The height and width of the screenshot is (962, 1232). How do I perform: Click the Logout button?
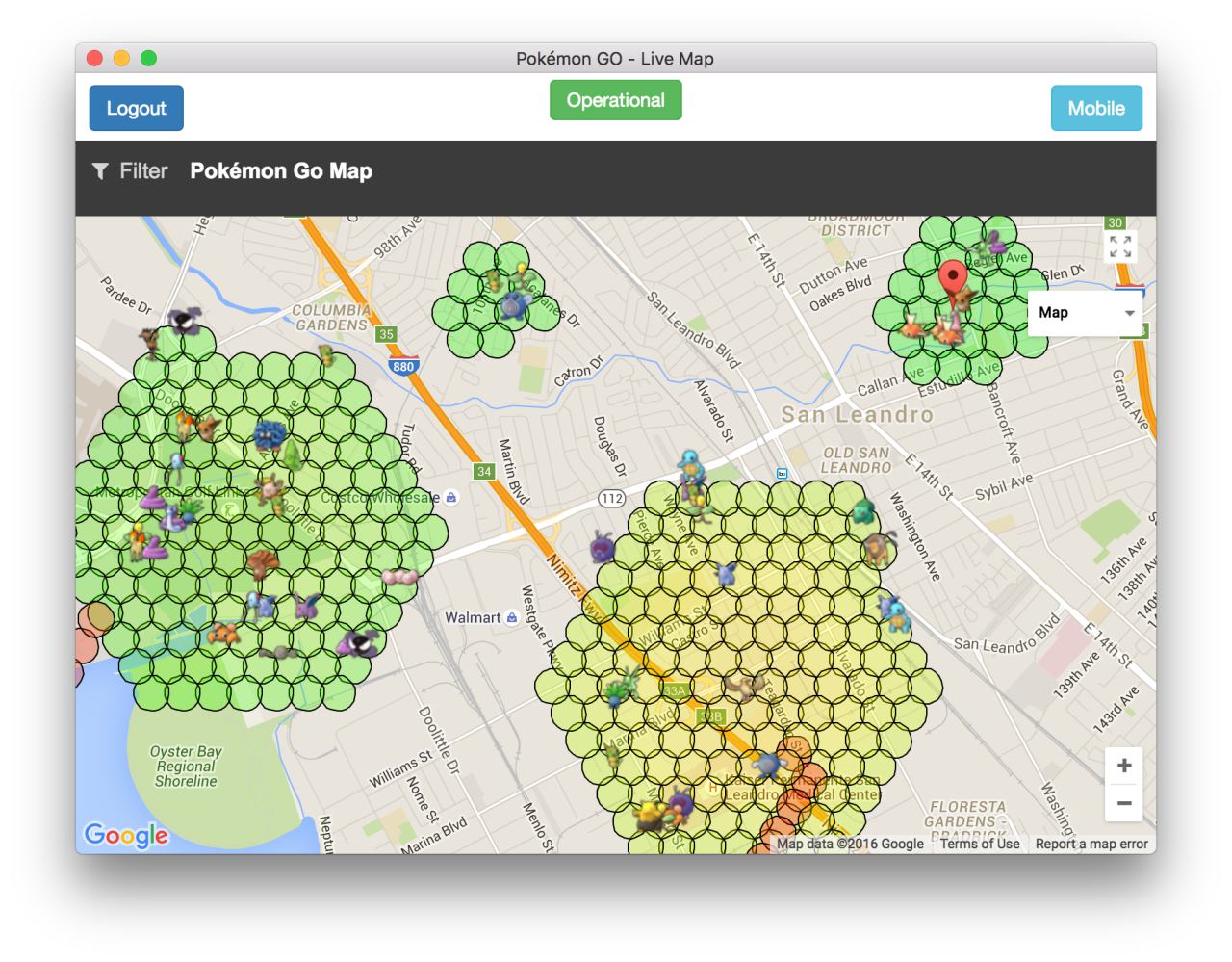tap(136, 108)
